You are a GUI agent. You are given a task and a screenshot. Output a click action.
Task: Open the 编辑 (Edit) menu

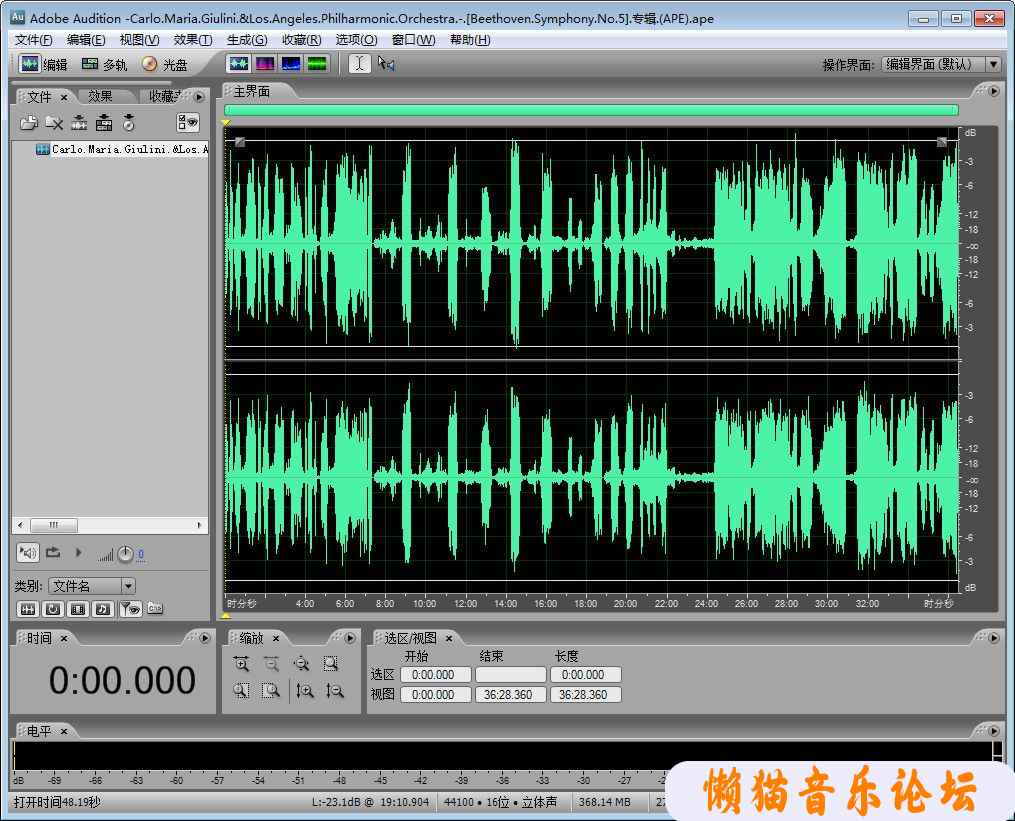pyautogui.click(x=86, y=40)
